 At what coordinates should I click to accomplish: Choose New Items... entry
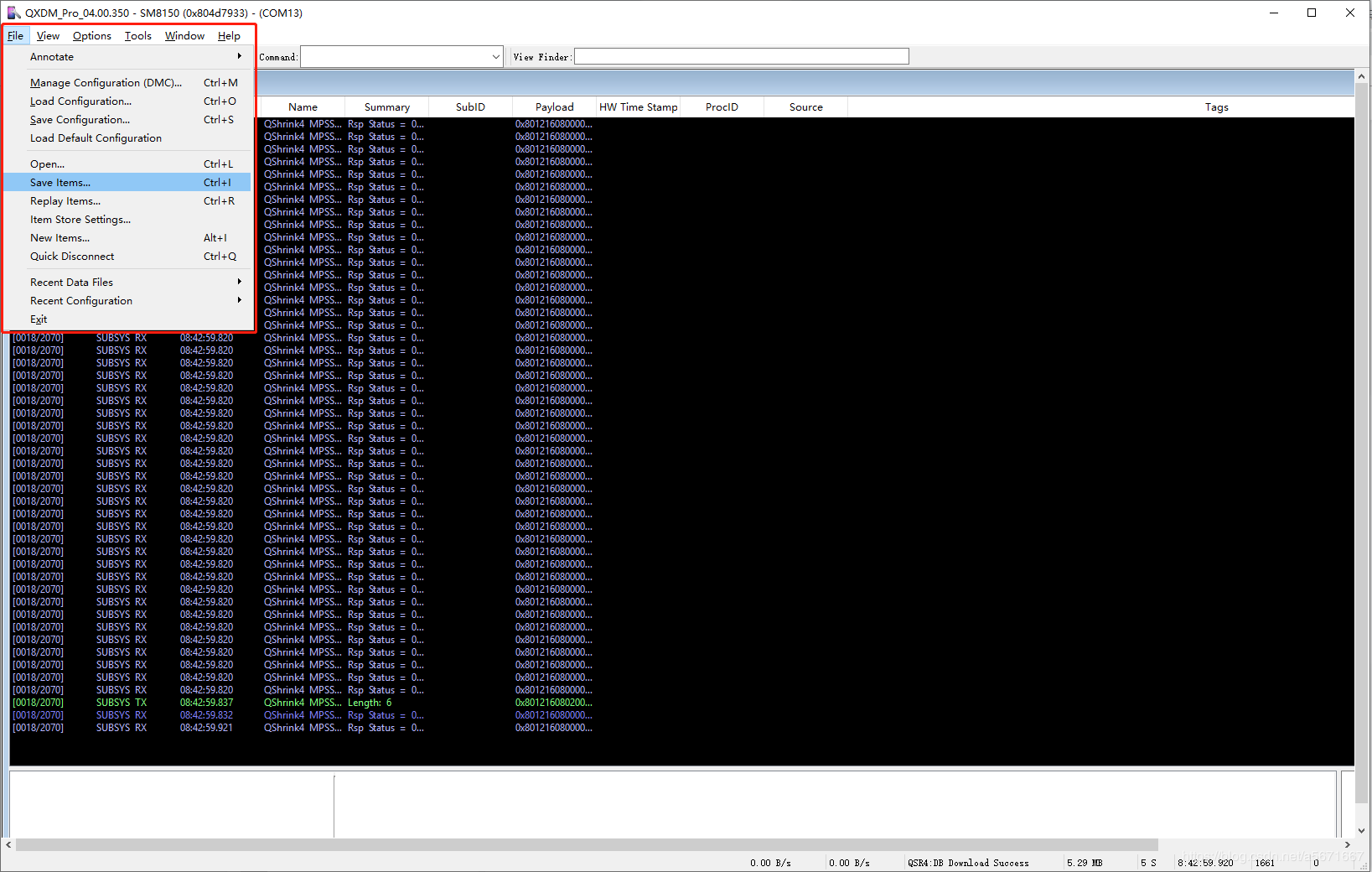point(127,238)
